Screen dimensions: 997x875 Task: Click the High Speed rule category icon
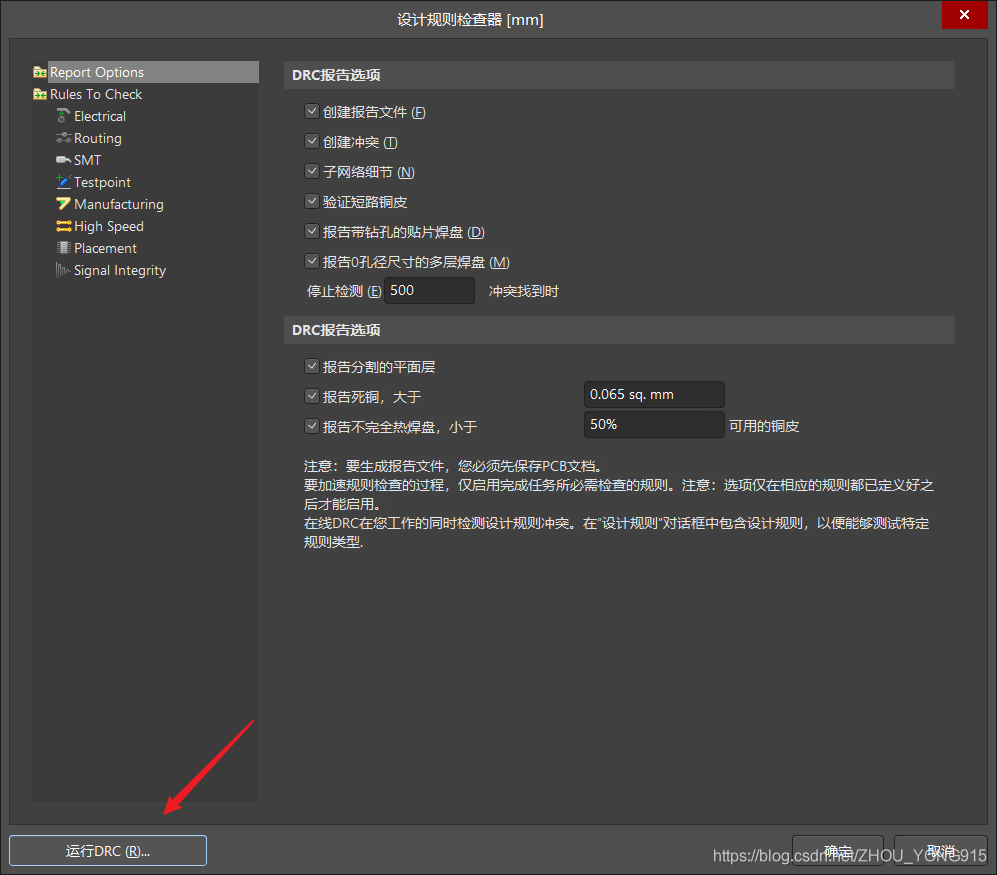(64, 226)
